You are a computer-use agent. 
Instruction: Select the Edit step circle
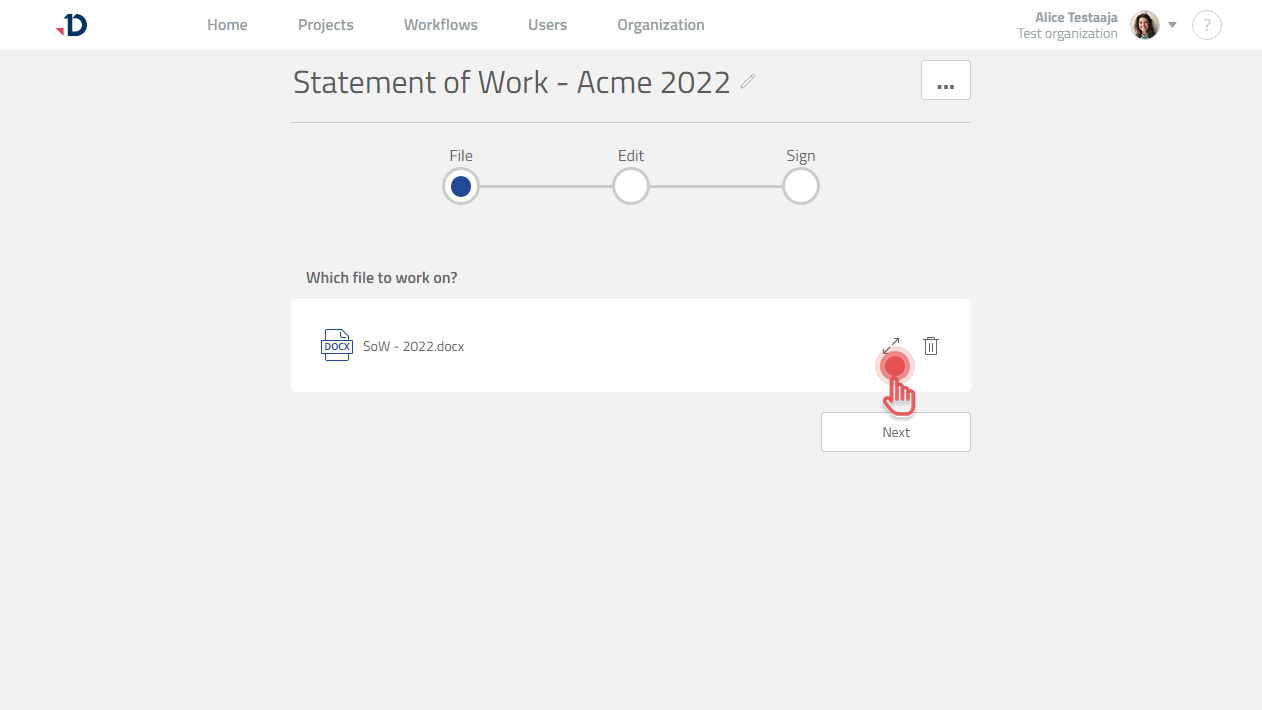[631, 186]
